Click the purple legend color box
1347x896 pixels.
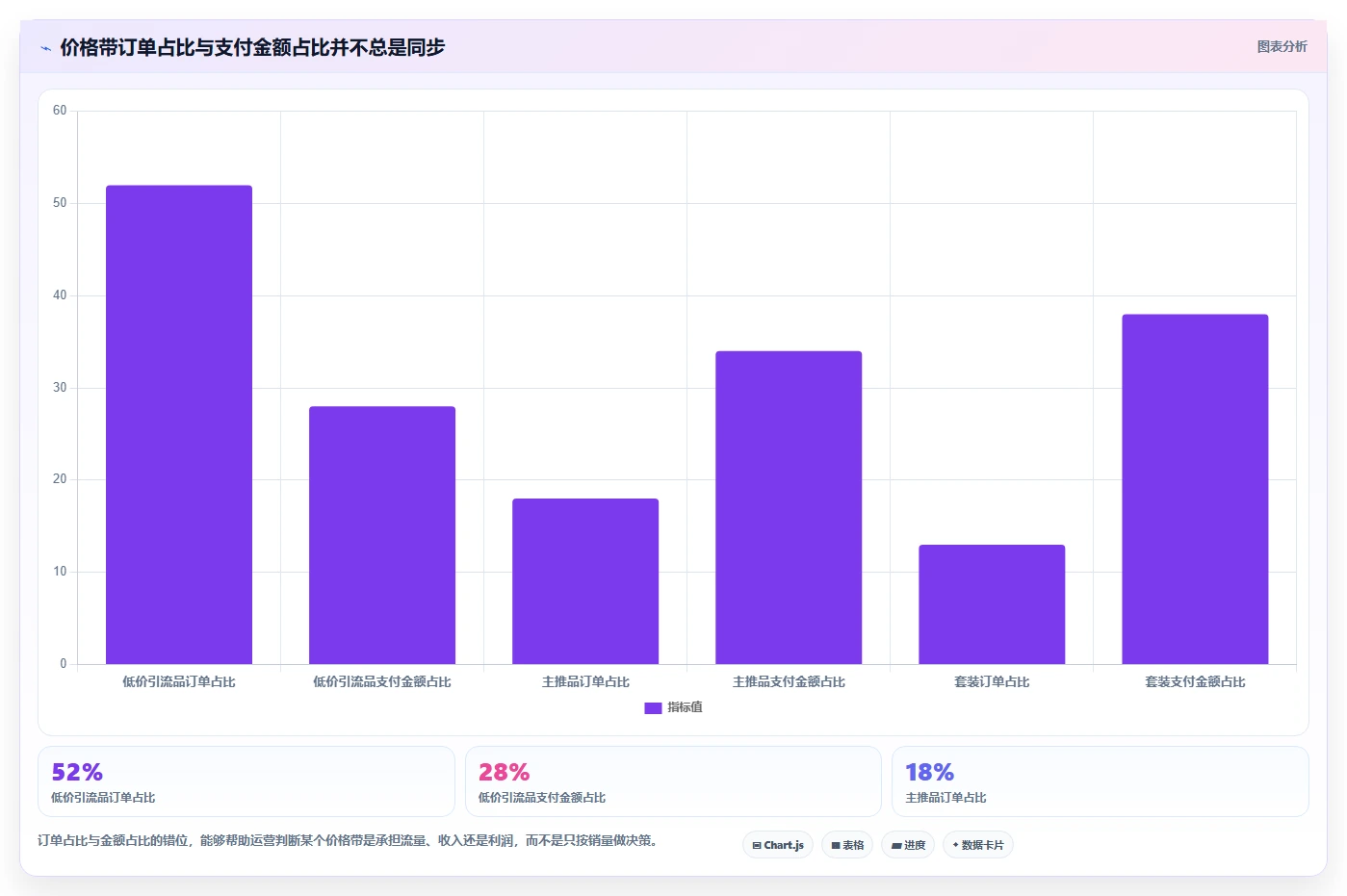[653, 708]
